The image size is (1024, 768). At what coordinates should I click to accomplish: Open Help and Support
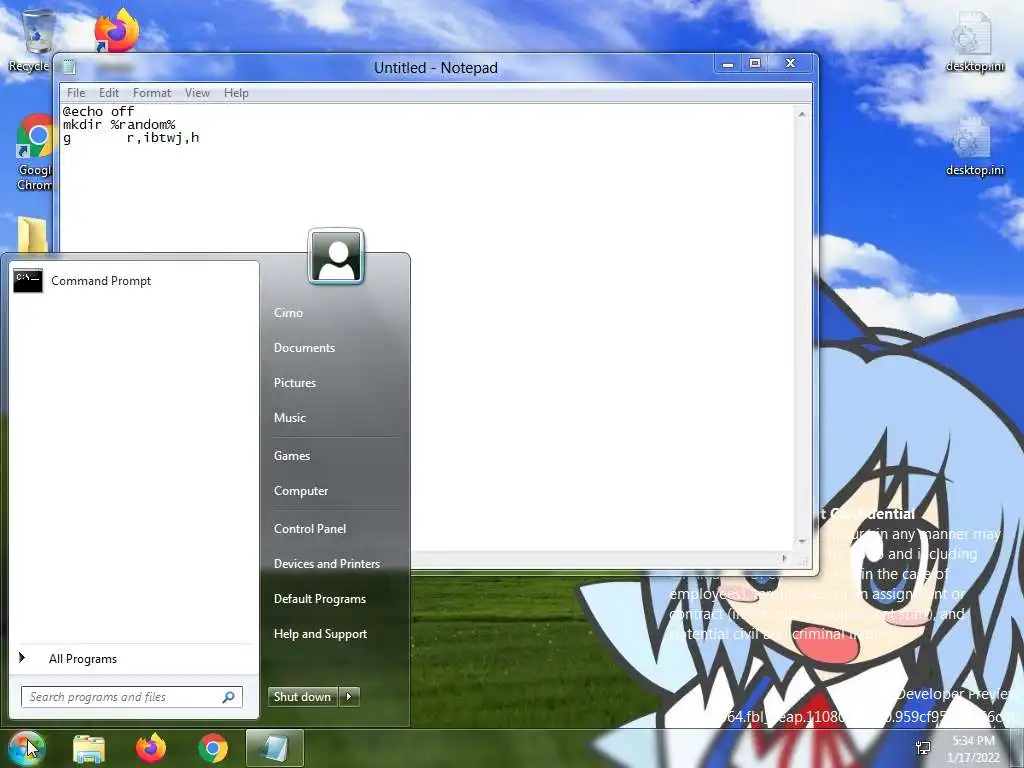(320, 634)
